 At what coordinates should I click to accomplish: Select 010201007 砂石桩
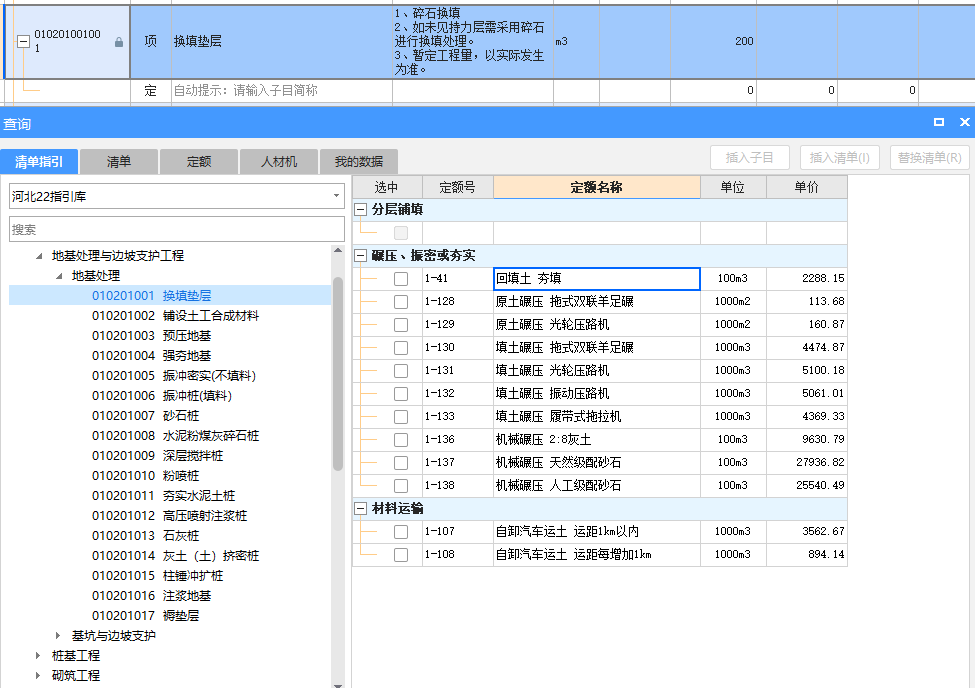[146, 416]
